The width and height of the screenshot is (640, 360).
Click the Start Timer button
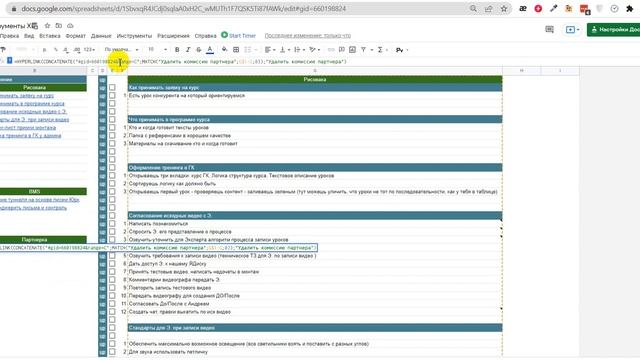pos(238,36)
